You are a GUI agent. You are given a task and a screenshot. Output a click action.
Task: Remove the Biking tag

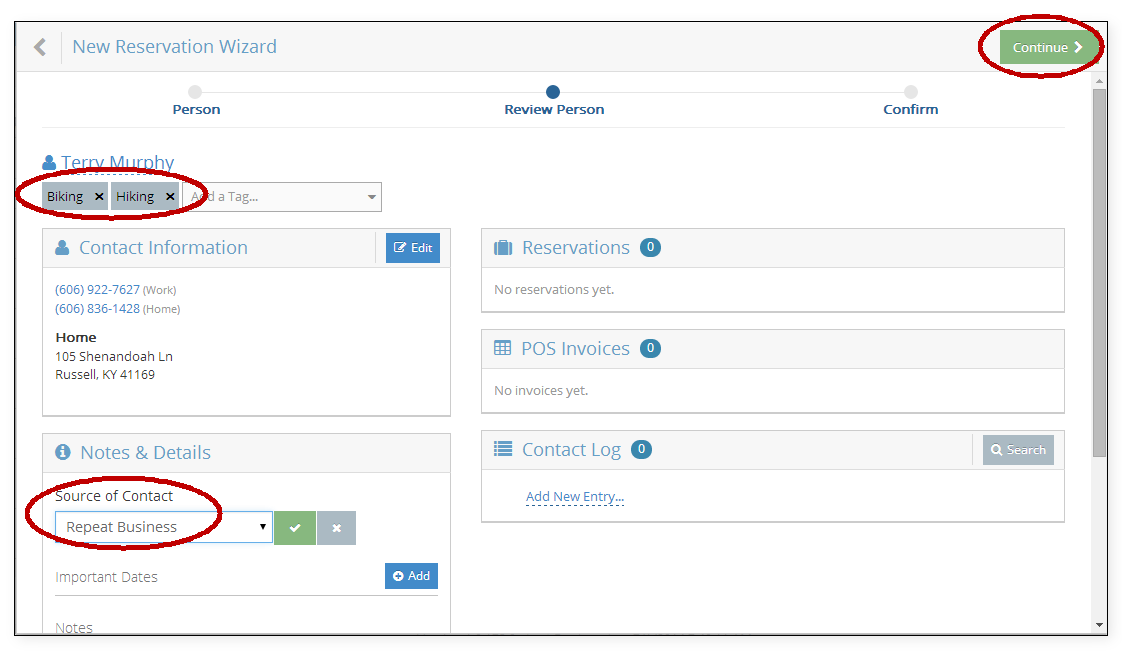99,197
